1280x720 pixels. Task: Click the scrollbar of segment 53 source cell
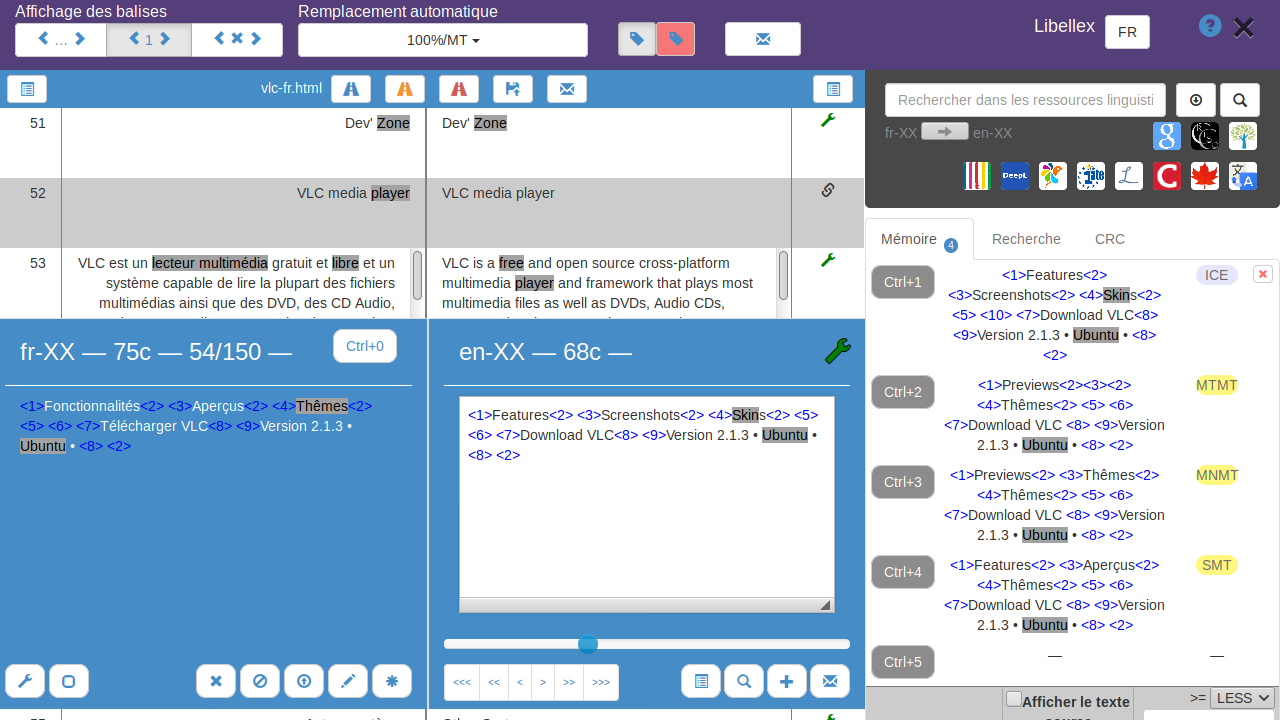(417, 275)
